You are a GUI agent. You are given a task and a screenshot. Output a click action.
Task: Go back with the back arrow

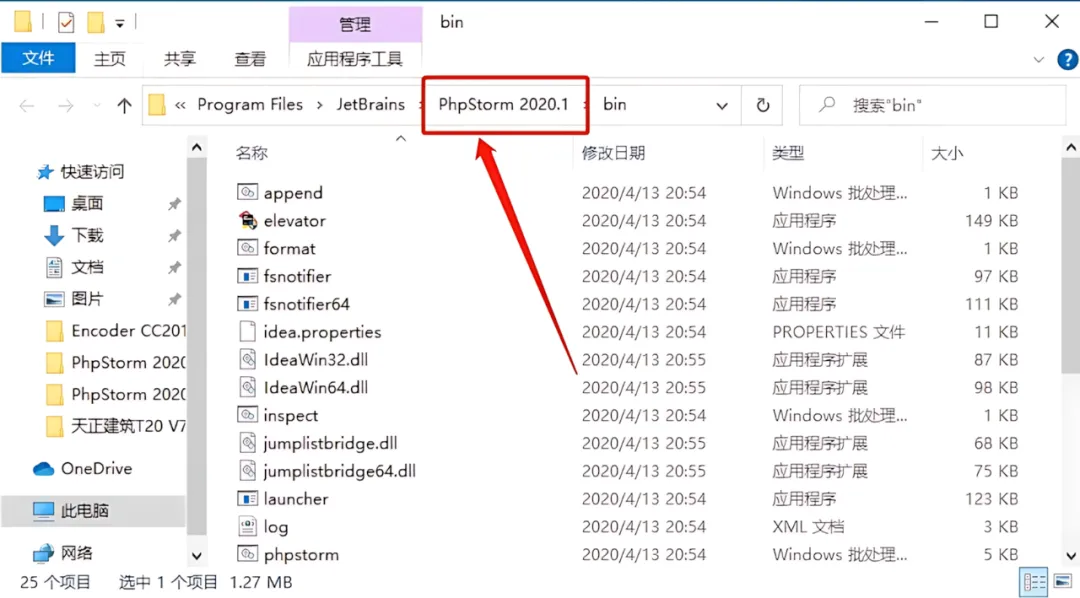[27, 105]
